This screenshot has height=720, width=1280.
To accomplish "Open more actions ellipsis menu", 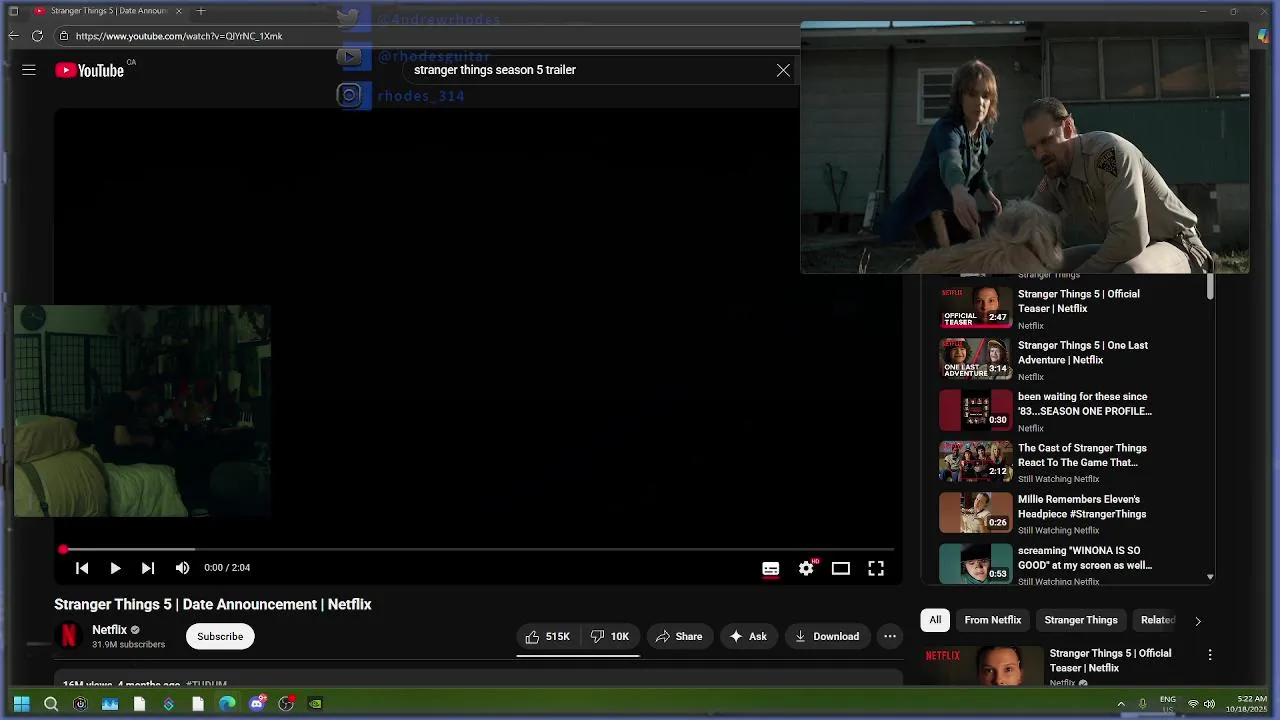I will [890, 636].
